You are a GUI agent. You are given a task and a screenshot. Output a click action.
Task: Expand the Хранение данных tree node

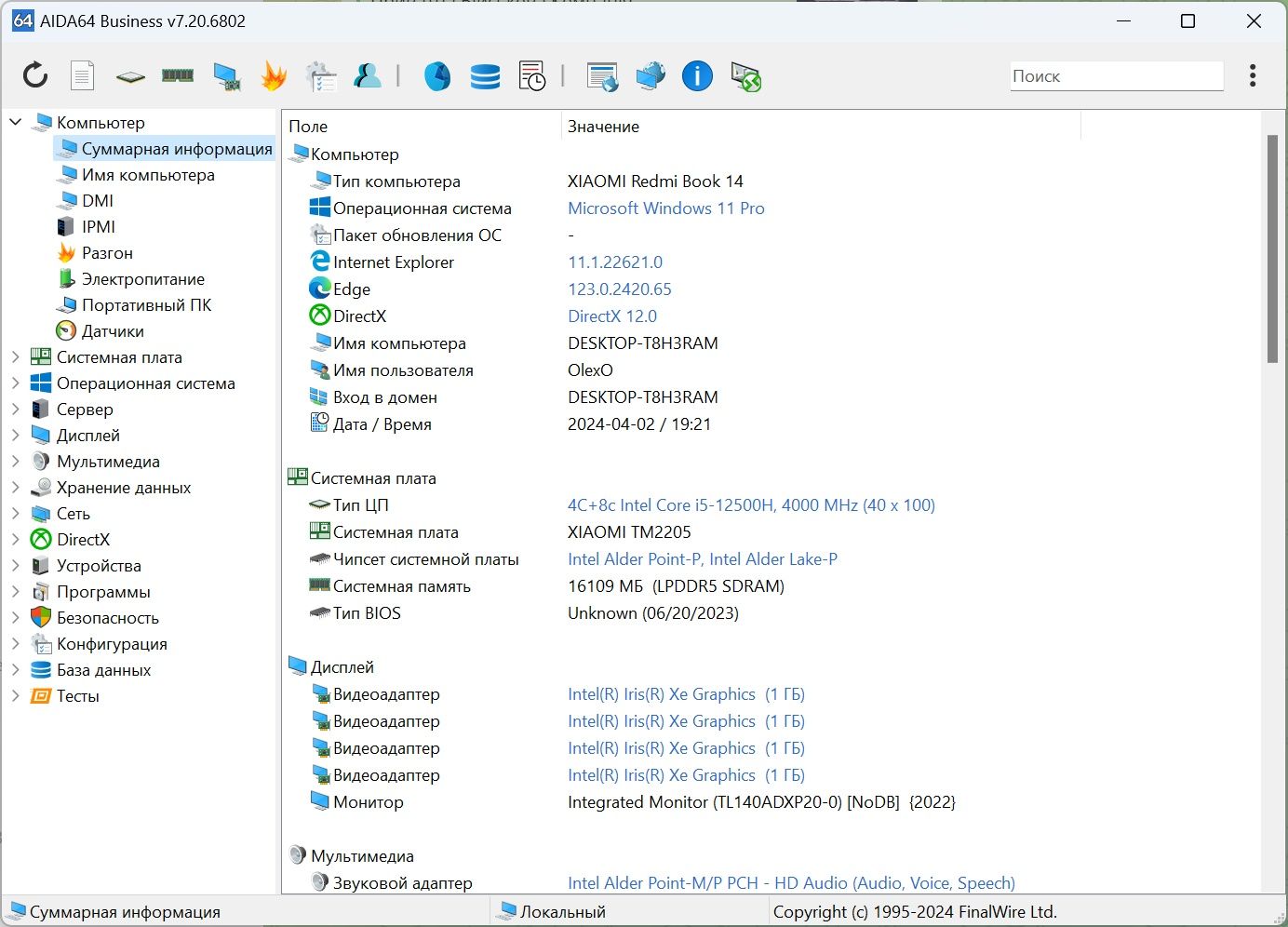(x=15, y=487)
